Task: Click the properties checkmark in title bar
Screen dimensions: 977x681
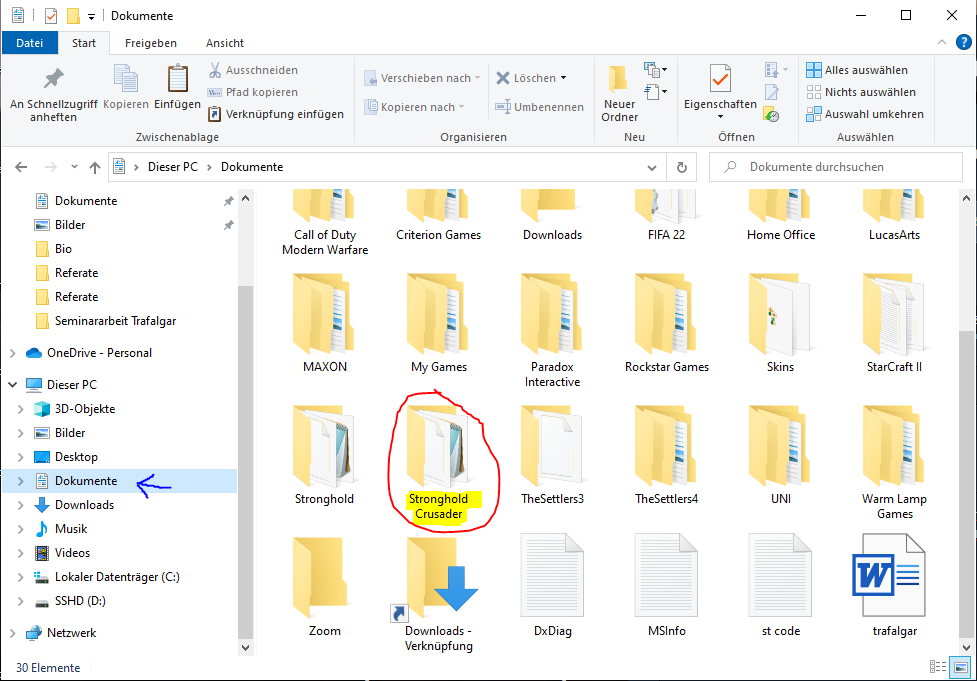Action: point(51,16)
